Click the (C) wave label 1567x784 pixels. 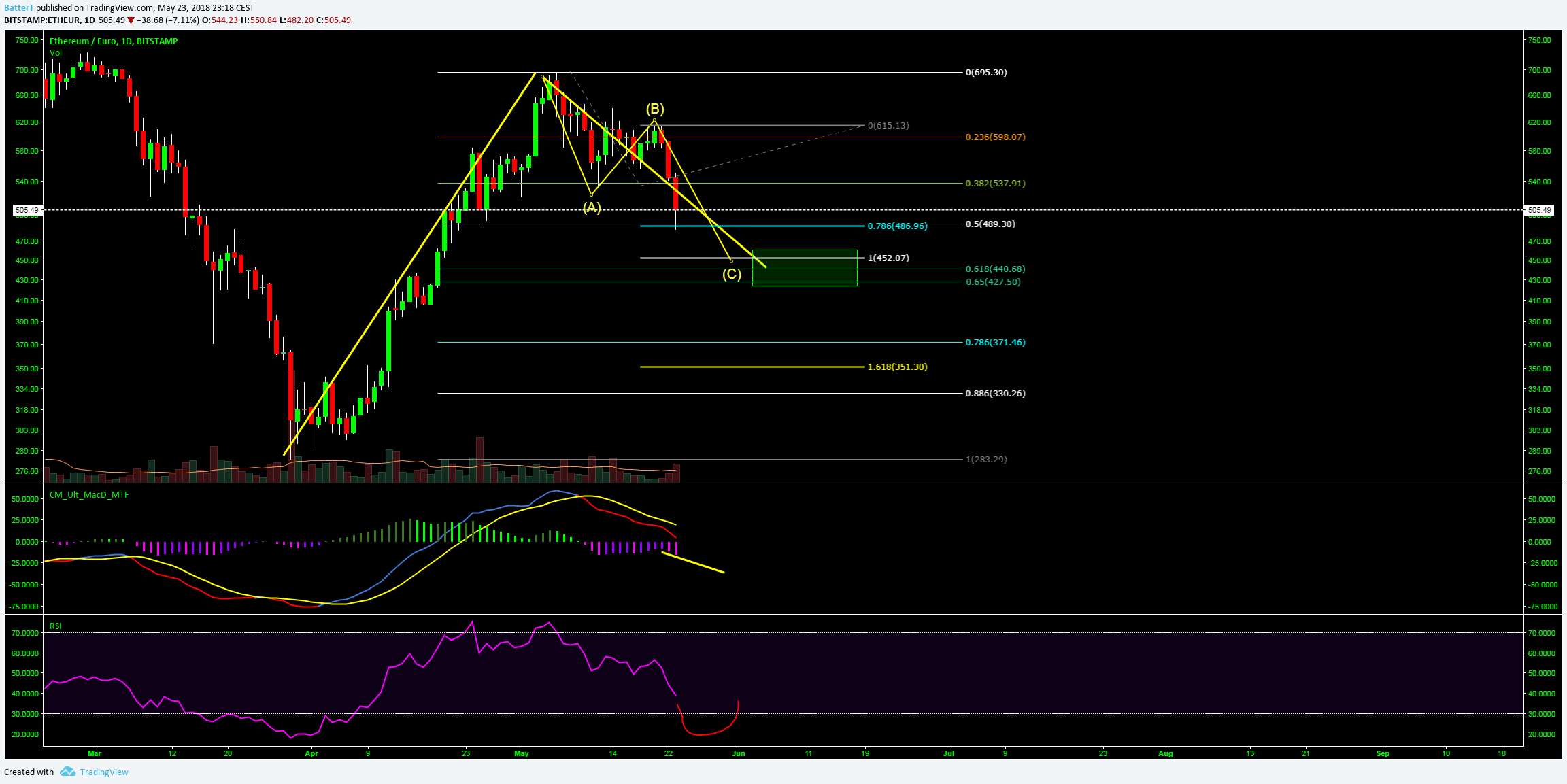(x=732, y=274)
